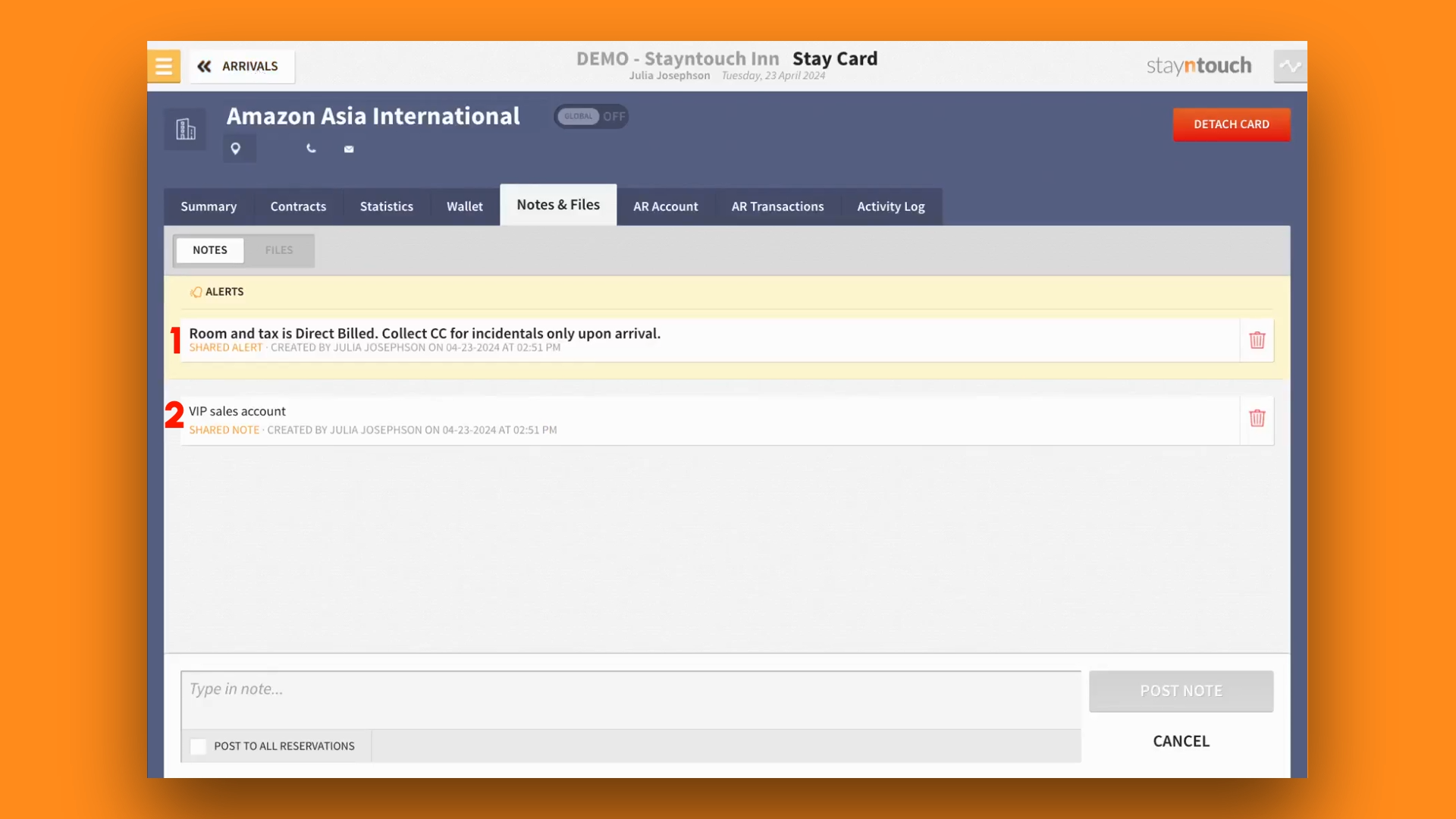Click the email envelope icon
Viewport: 1456px width, 819px height.
tap(349, 149)
